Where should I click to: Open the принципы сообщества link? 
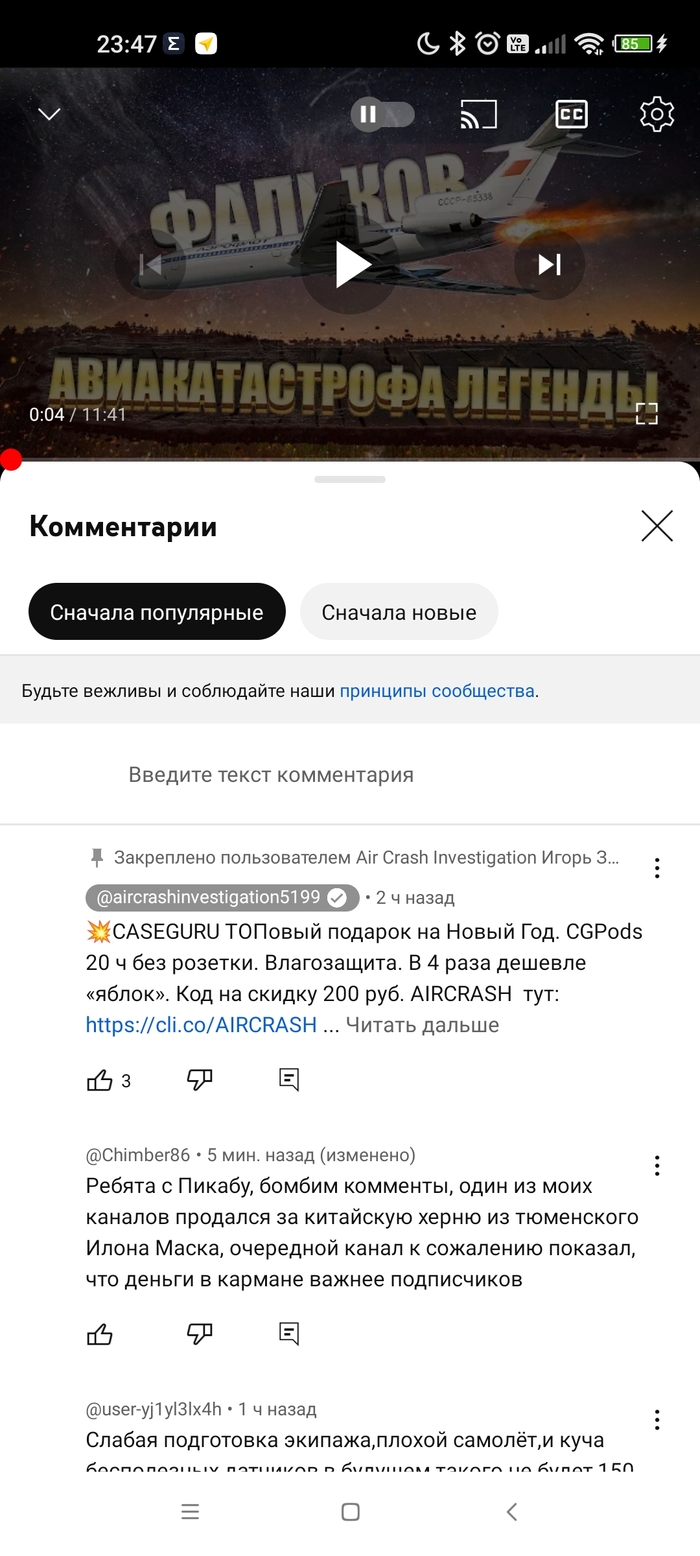coord(436,691)
